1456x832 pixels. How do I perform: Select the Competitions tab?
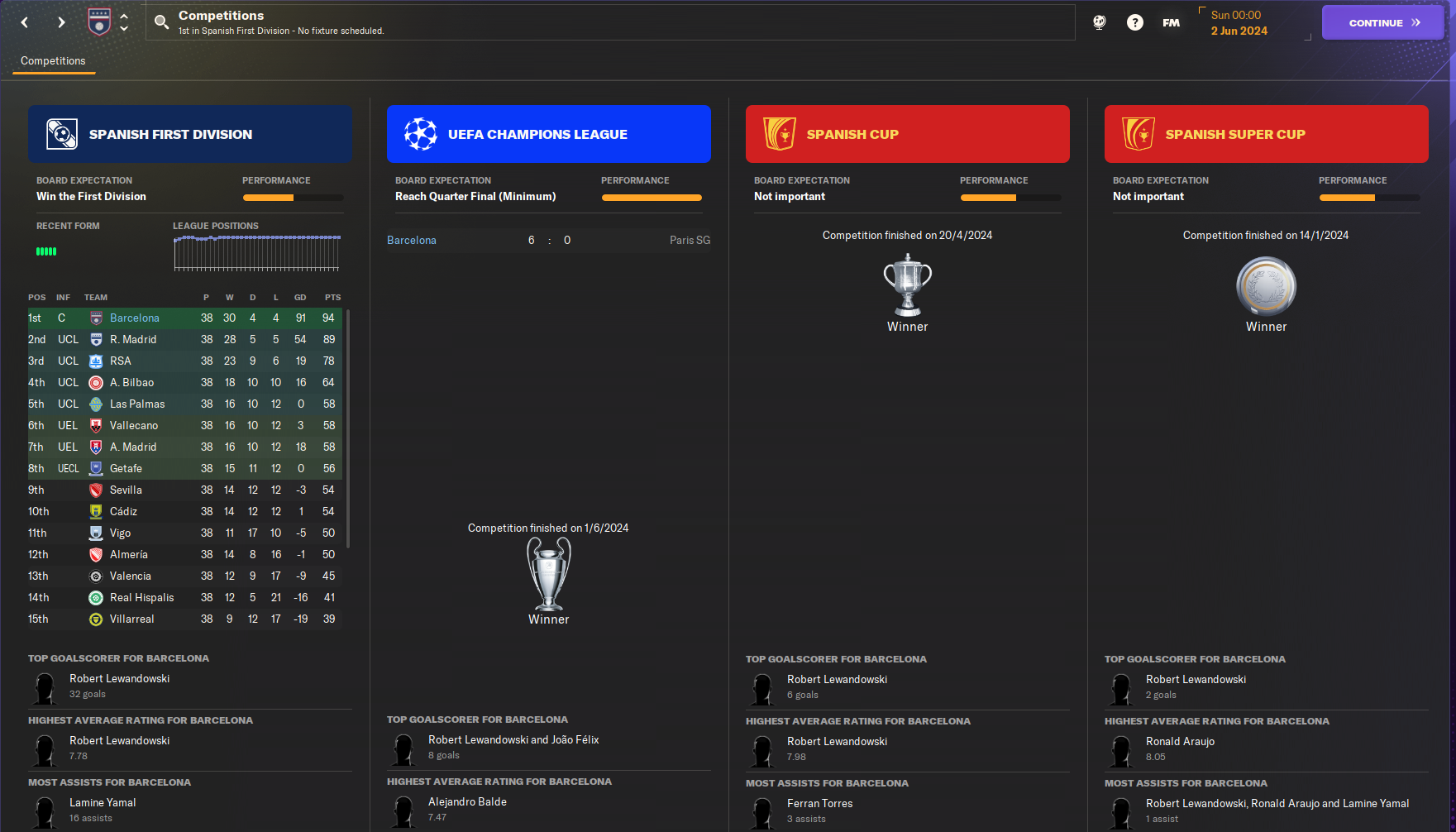point(53,61)
